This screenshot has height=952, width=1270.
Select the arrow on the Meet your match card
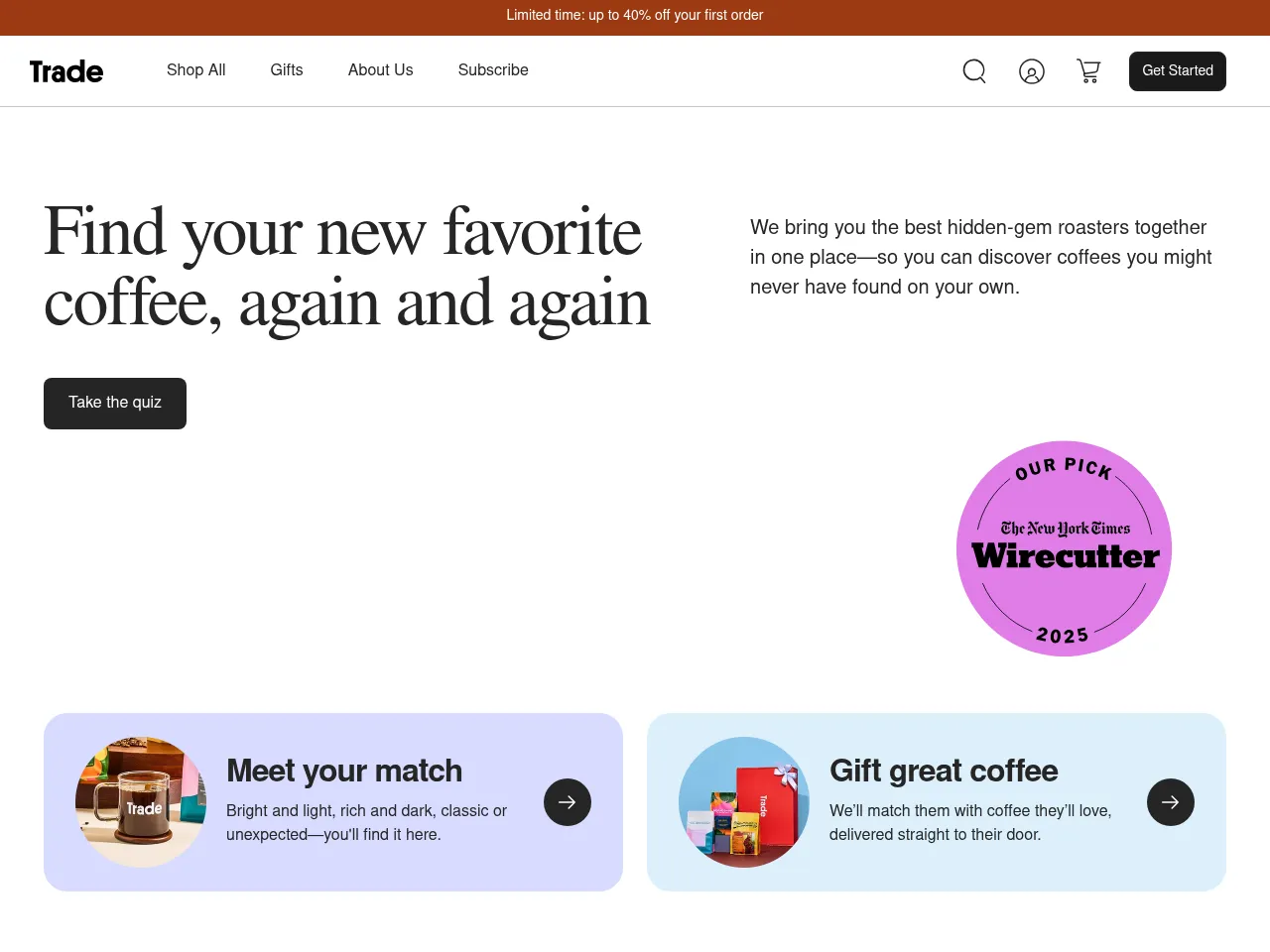click(567, 801)
